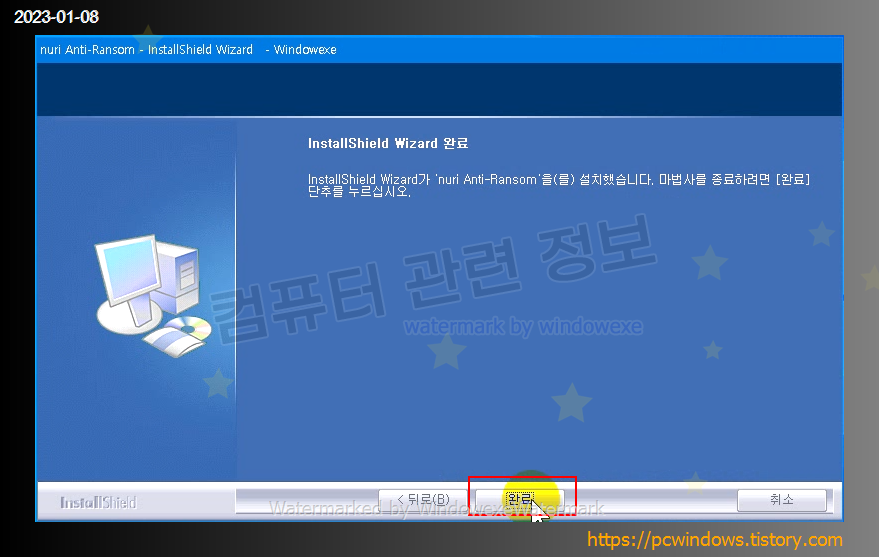
Task: Click the 취소 (Cancel) button
Action: pyautogui.click(x=781, y=500)
